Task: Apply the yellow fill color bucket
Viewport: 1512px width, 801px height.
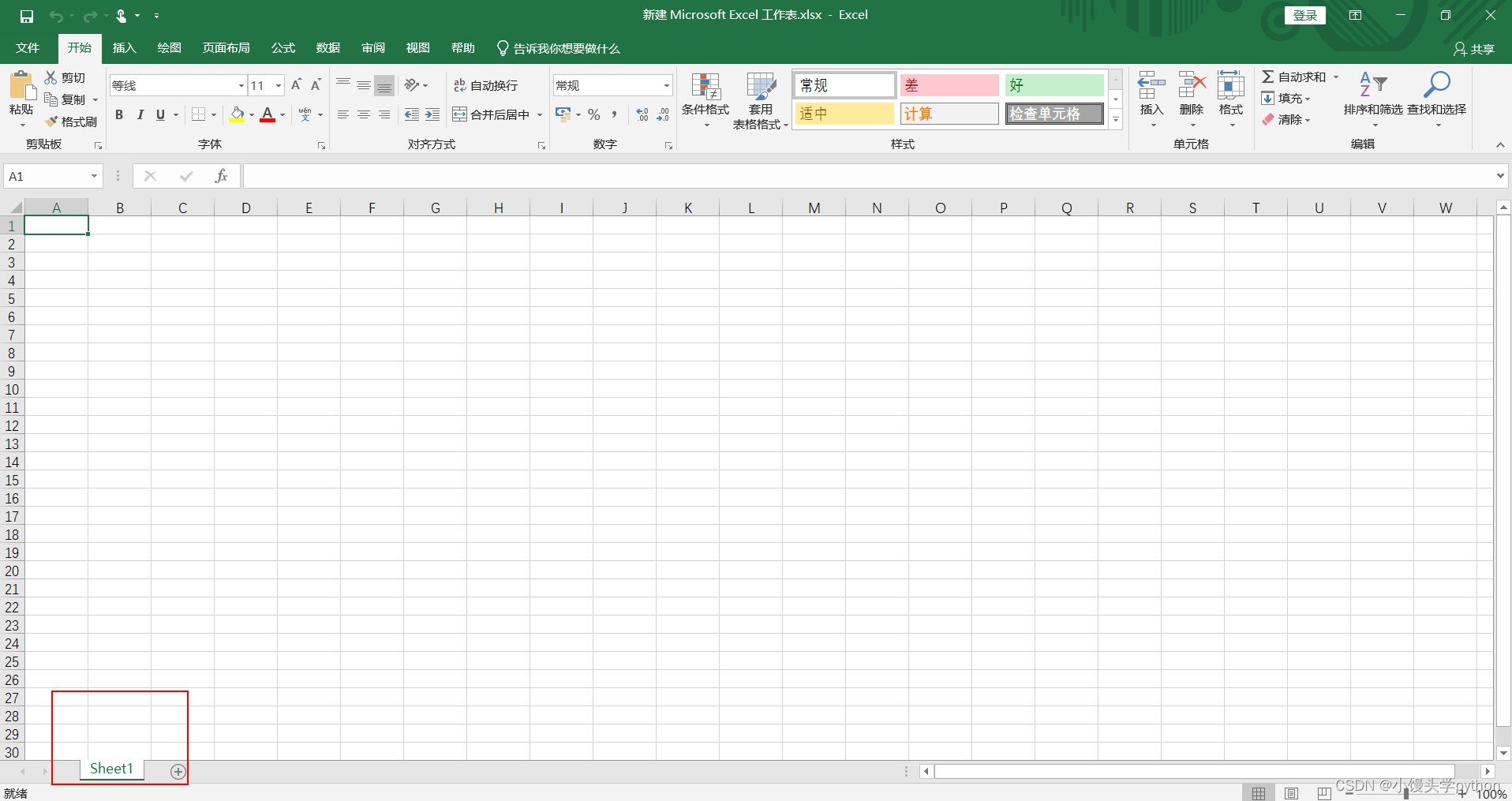Action: point(237,114)
